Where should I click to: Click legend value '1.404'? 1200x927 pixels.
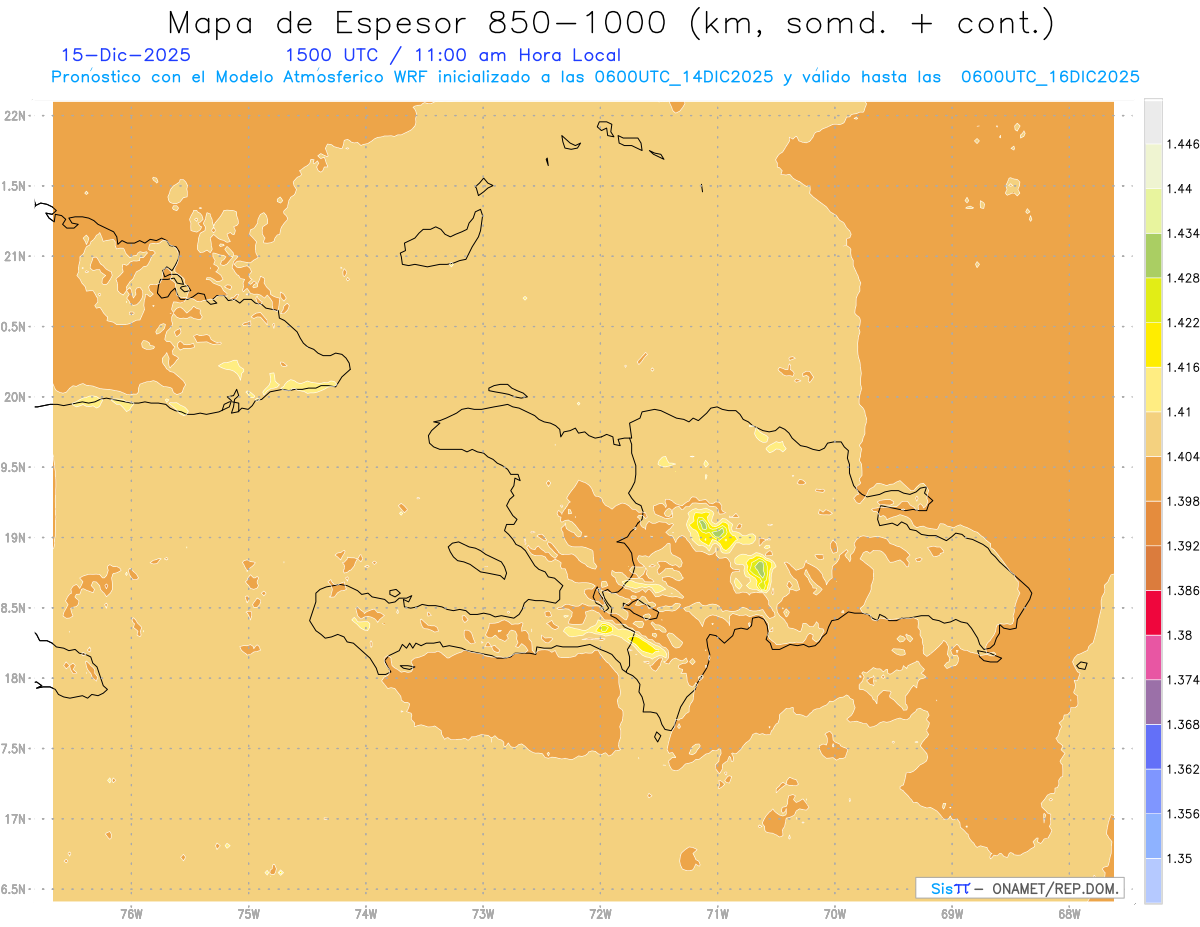[x=1183, y=456]
